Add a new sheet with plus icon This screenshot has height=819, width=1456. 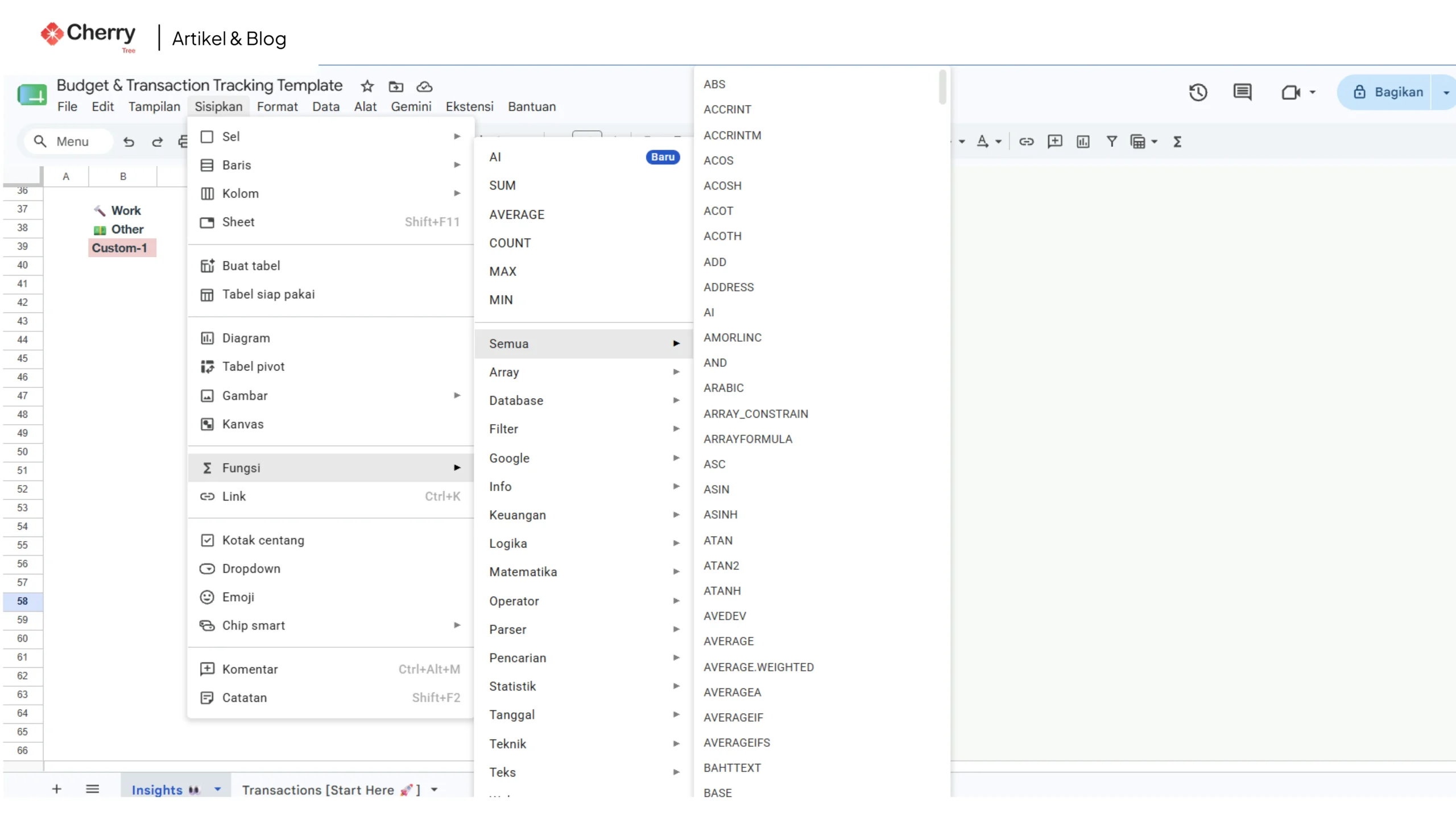[56, 789]
